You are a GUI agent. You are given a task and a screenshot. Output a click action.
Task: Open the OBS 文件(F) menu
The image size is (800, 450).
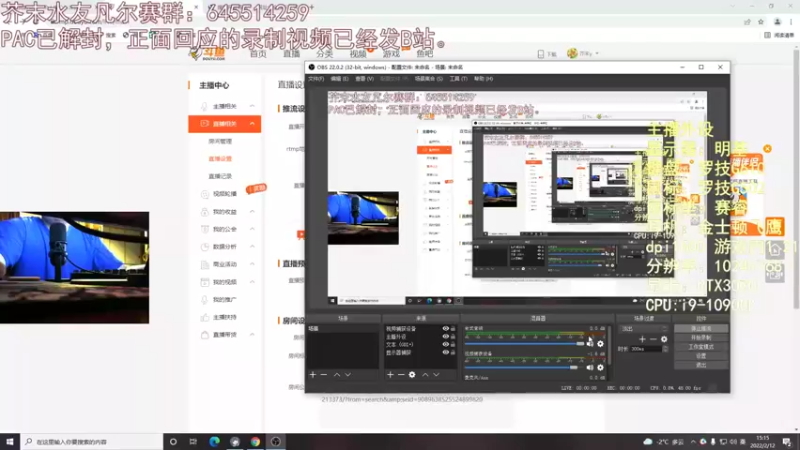(x=316, y=79)
